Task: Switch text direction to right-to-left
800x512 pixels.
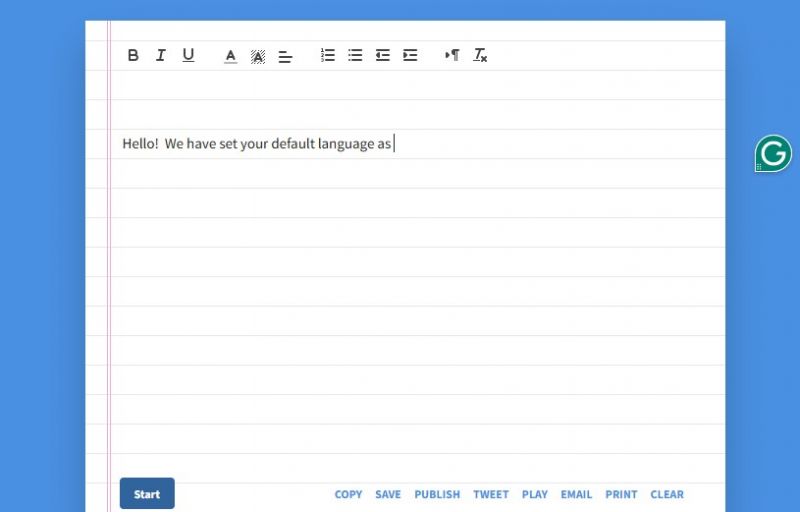Action: pos(452,56)
